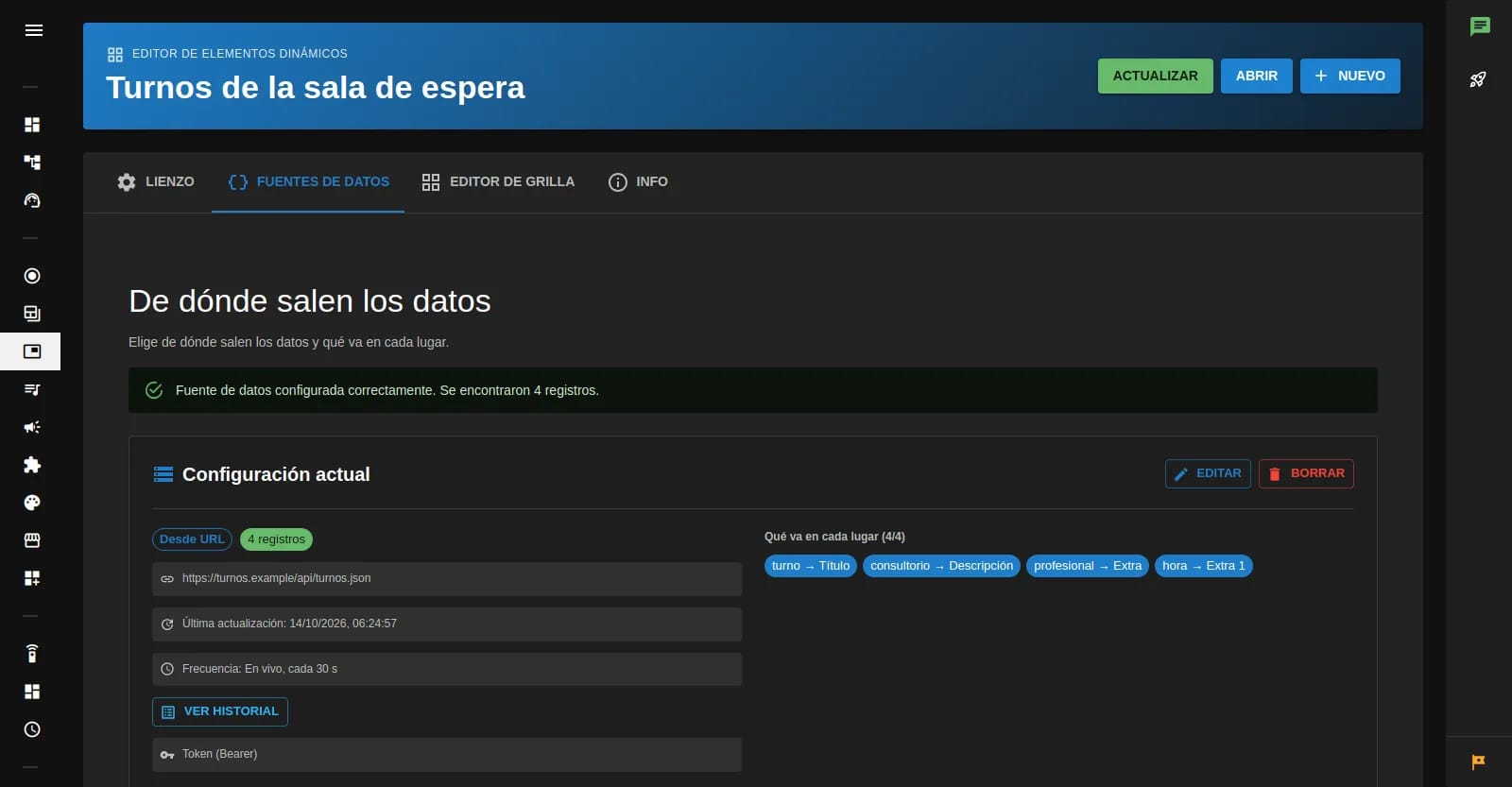
Task: Click the orange flag icon
Action: click(x=1479, y=761)
